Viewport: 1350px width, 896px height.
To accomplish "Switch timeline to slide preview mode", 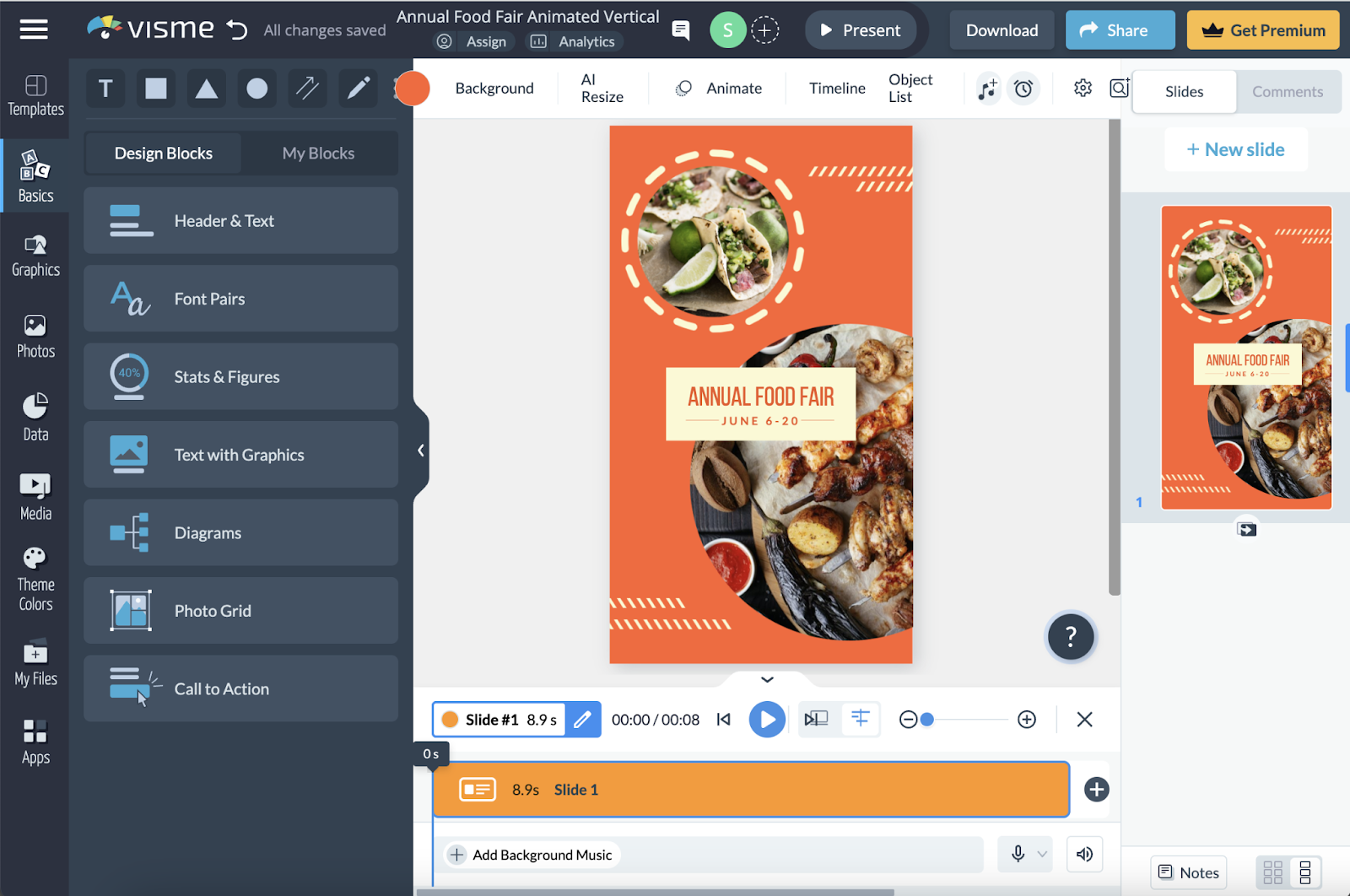I will pyautogui.click(x=817, y=719).
